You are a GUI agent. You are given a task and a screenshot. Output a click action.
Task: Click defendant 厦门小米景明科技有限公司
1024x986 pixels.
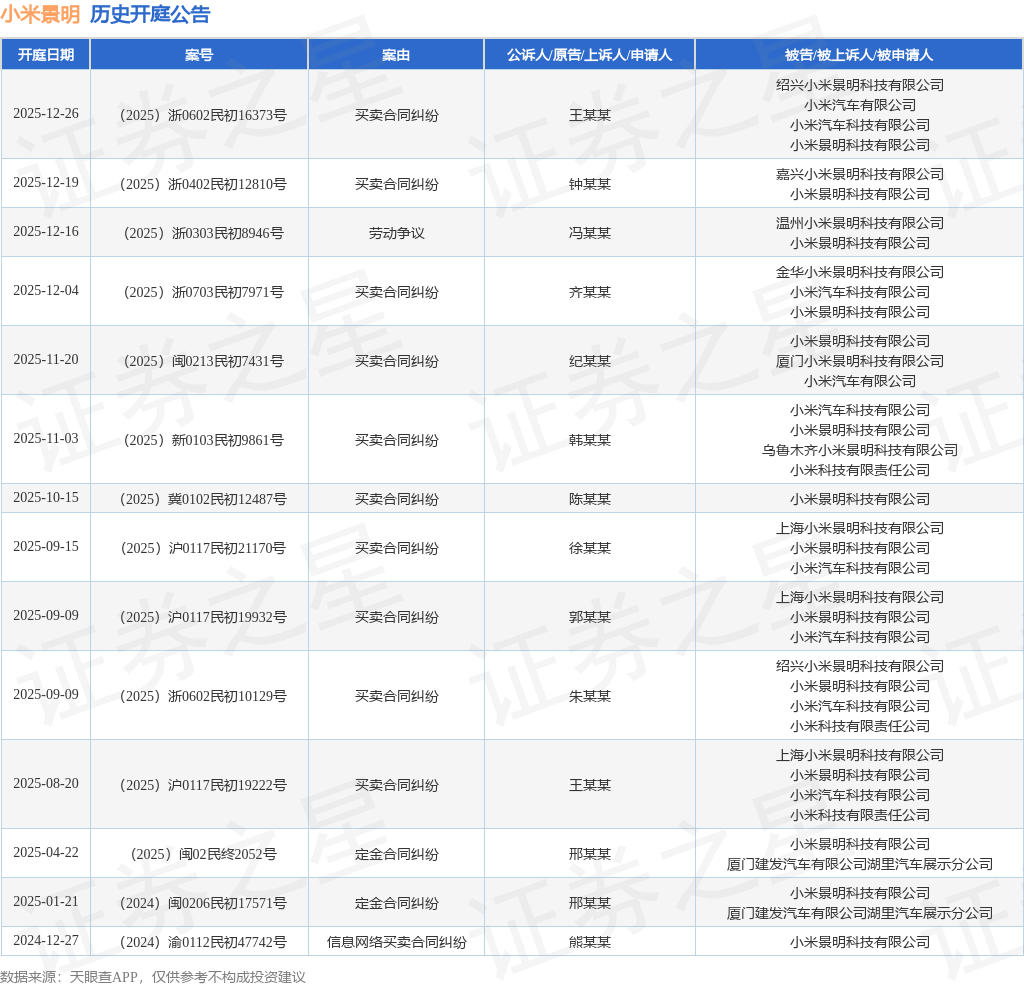859,361
